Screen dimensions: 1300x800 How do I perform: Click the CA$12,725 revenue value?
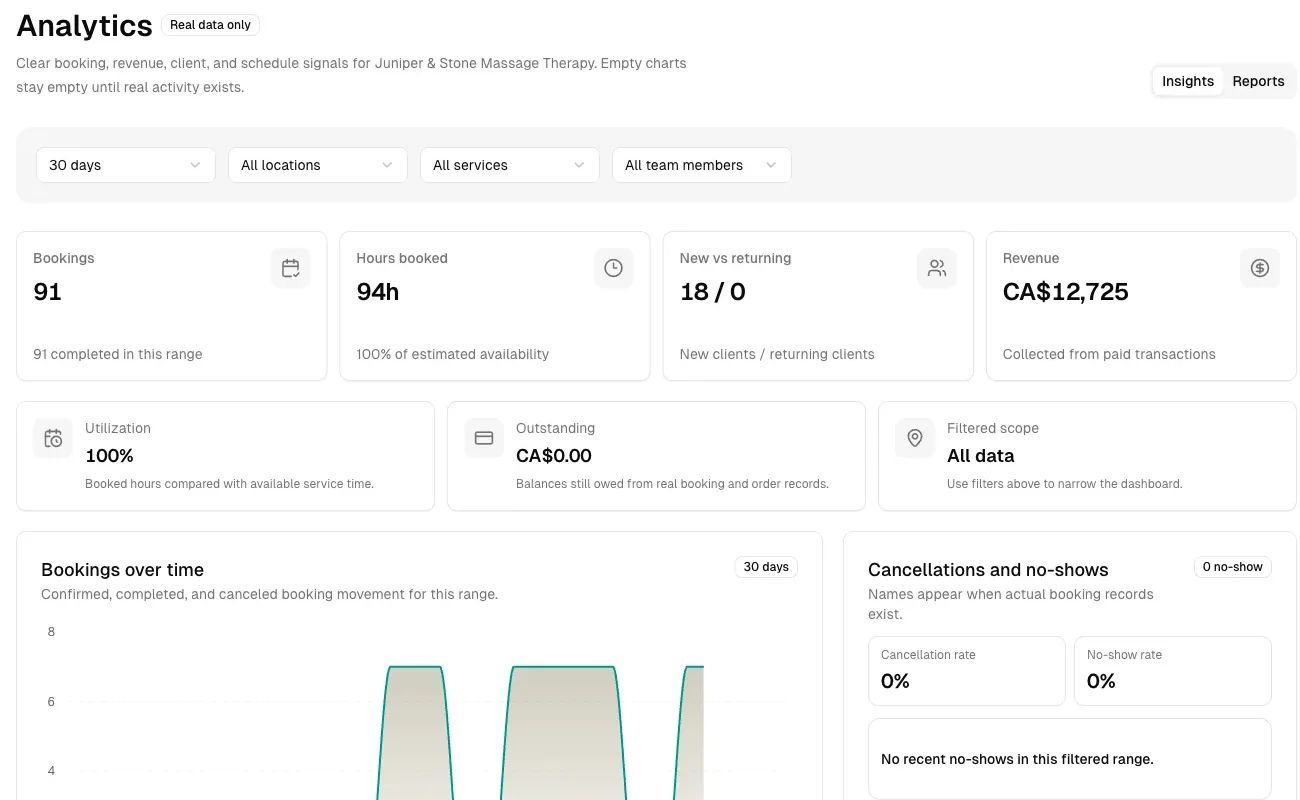click(1066, 292)
